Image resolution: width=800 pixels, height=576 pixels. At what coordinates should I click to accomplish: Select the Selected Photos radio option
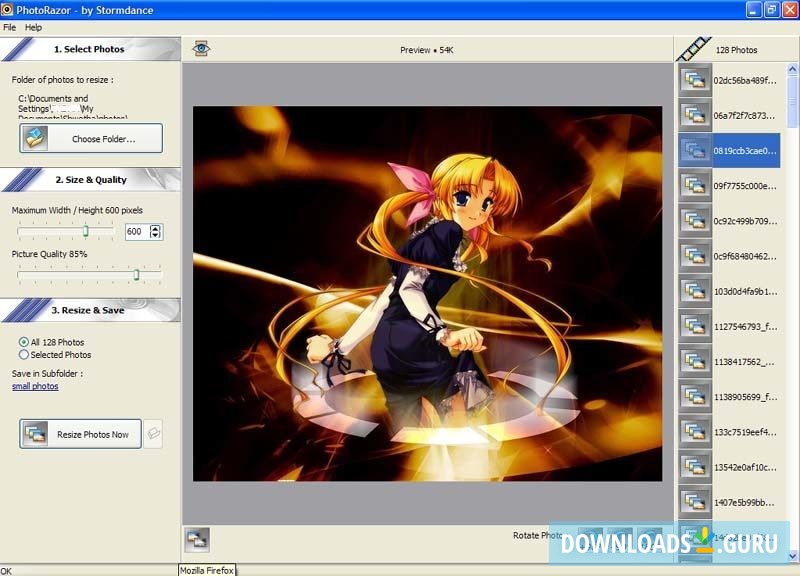pyautogui.click(x=23, y=355)
